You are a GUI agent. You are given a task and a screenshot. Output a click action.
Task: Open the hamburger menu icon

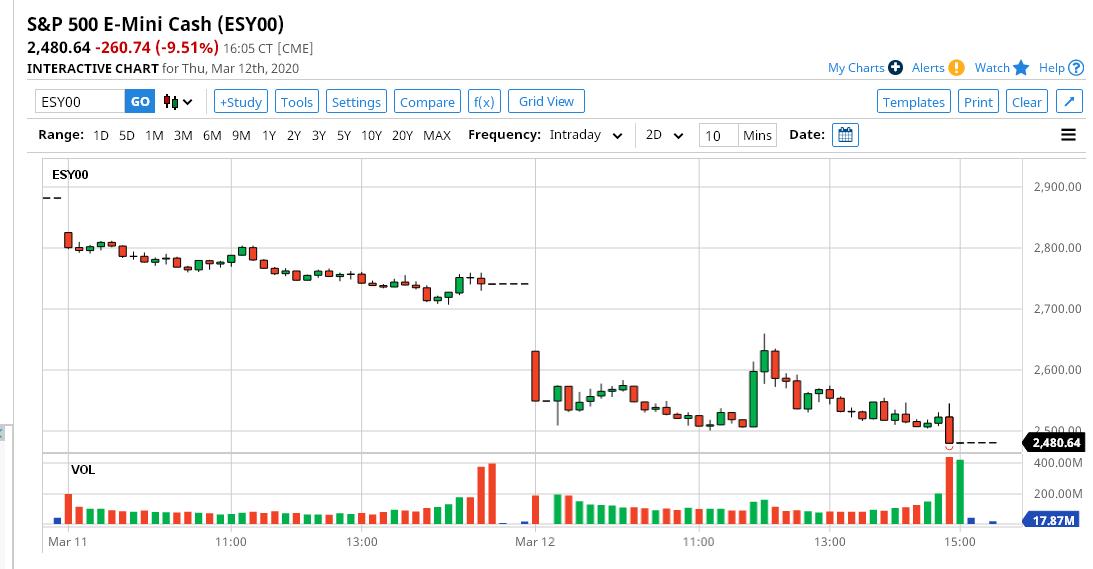(x=1068, y=135)
